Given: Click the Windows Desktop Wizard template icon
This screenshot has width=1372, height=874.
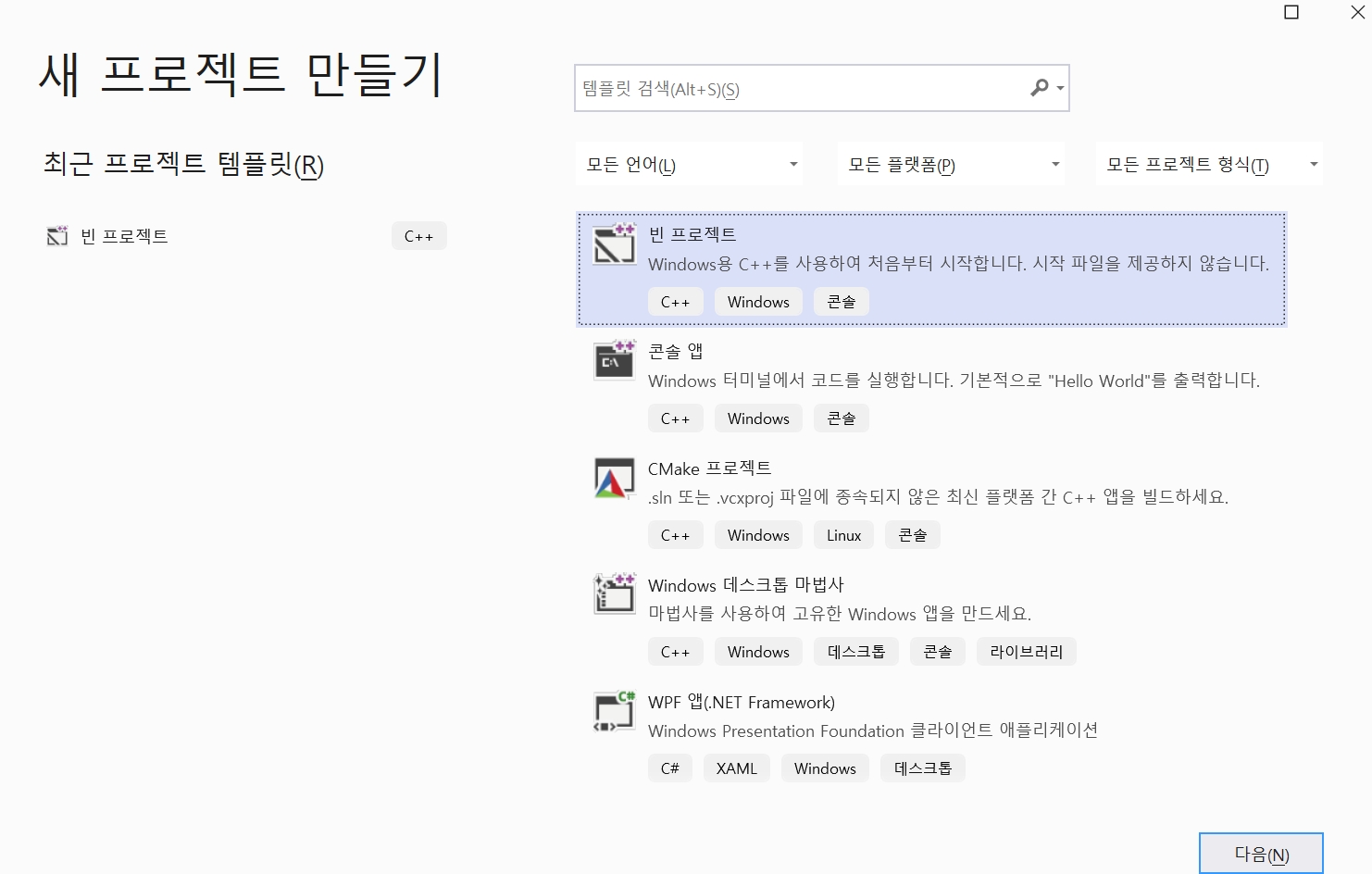Looking at the screenshot, I should [614, 593].
